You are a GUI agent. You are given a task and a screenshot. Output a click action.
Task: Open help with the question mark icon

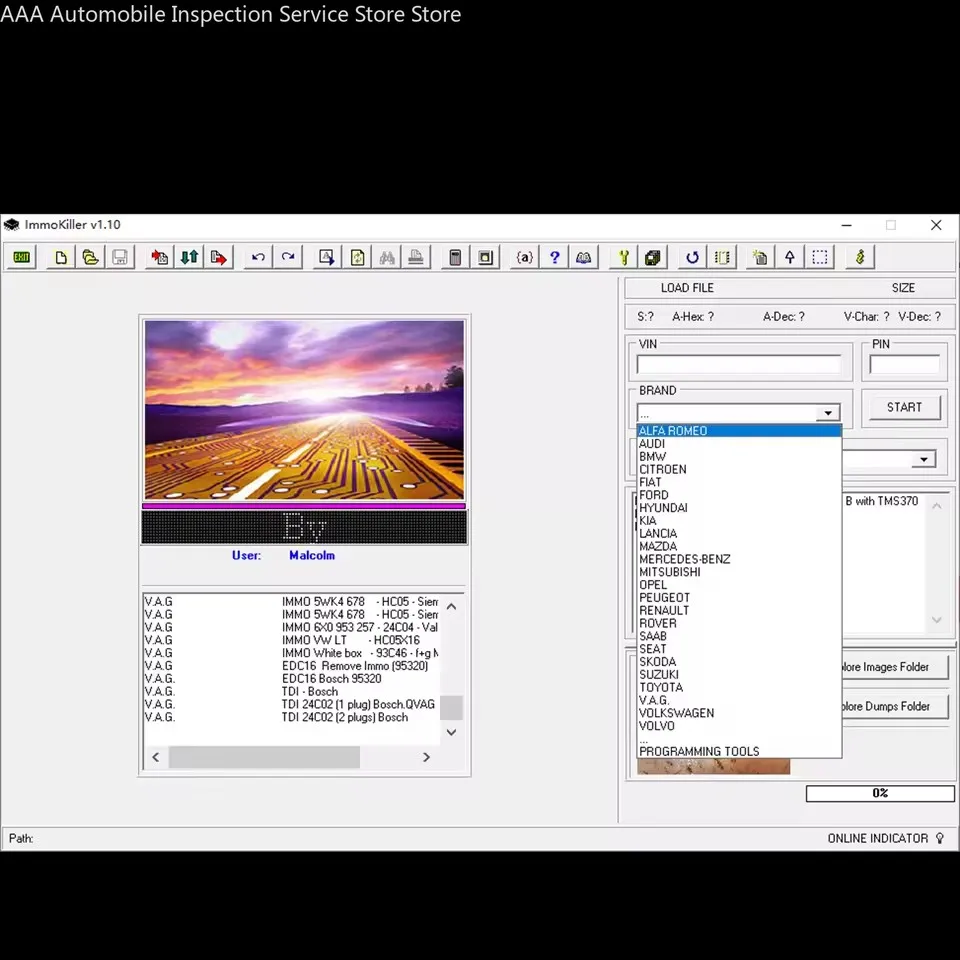click(x=554, y=257)
